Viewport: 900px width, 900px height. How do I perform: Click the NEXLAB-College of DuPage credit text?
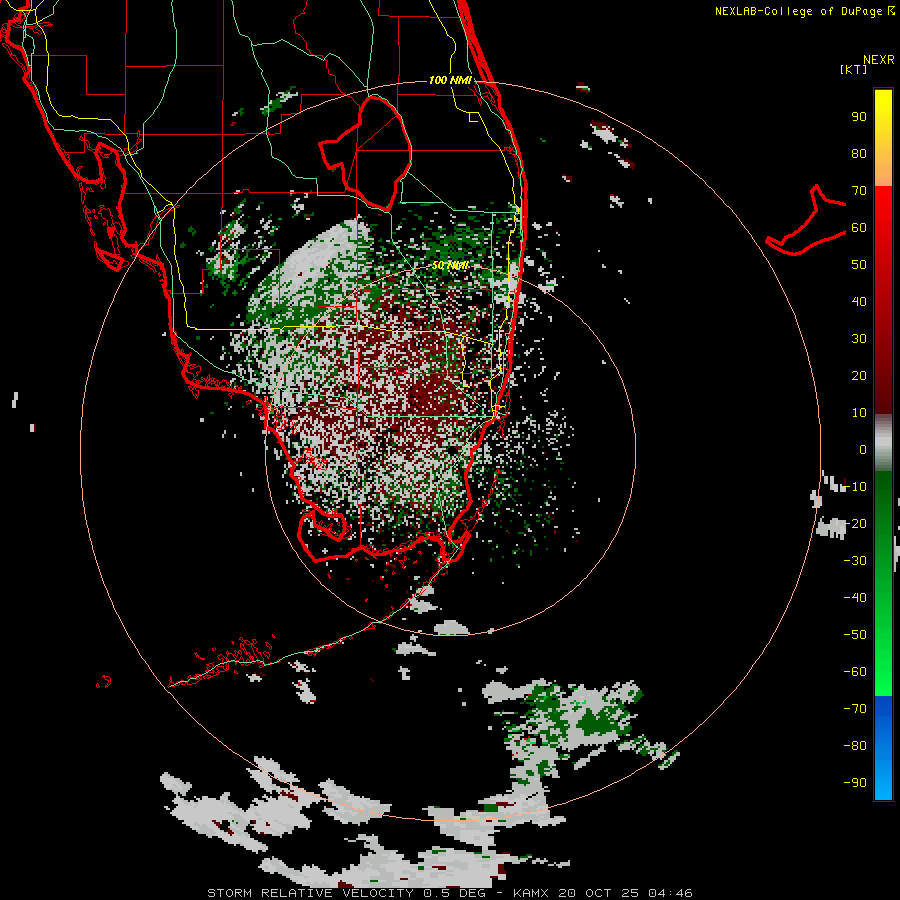799,11
